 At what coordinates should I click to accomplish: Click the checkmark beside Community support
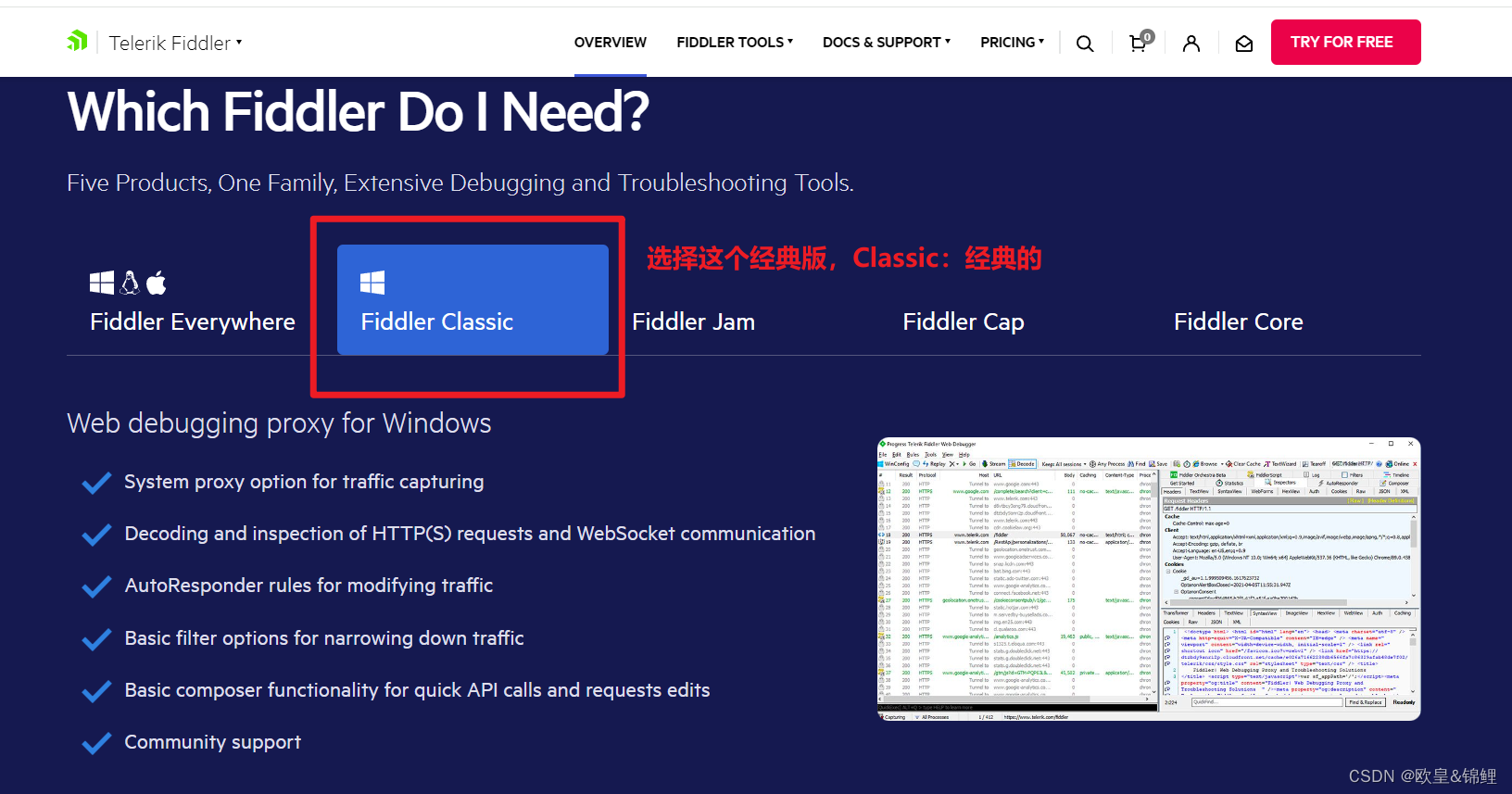tap(96, 744)
